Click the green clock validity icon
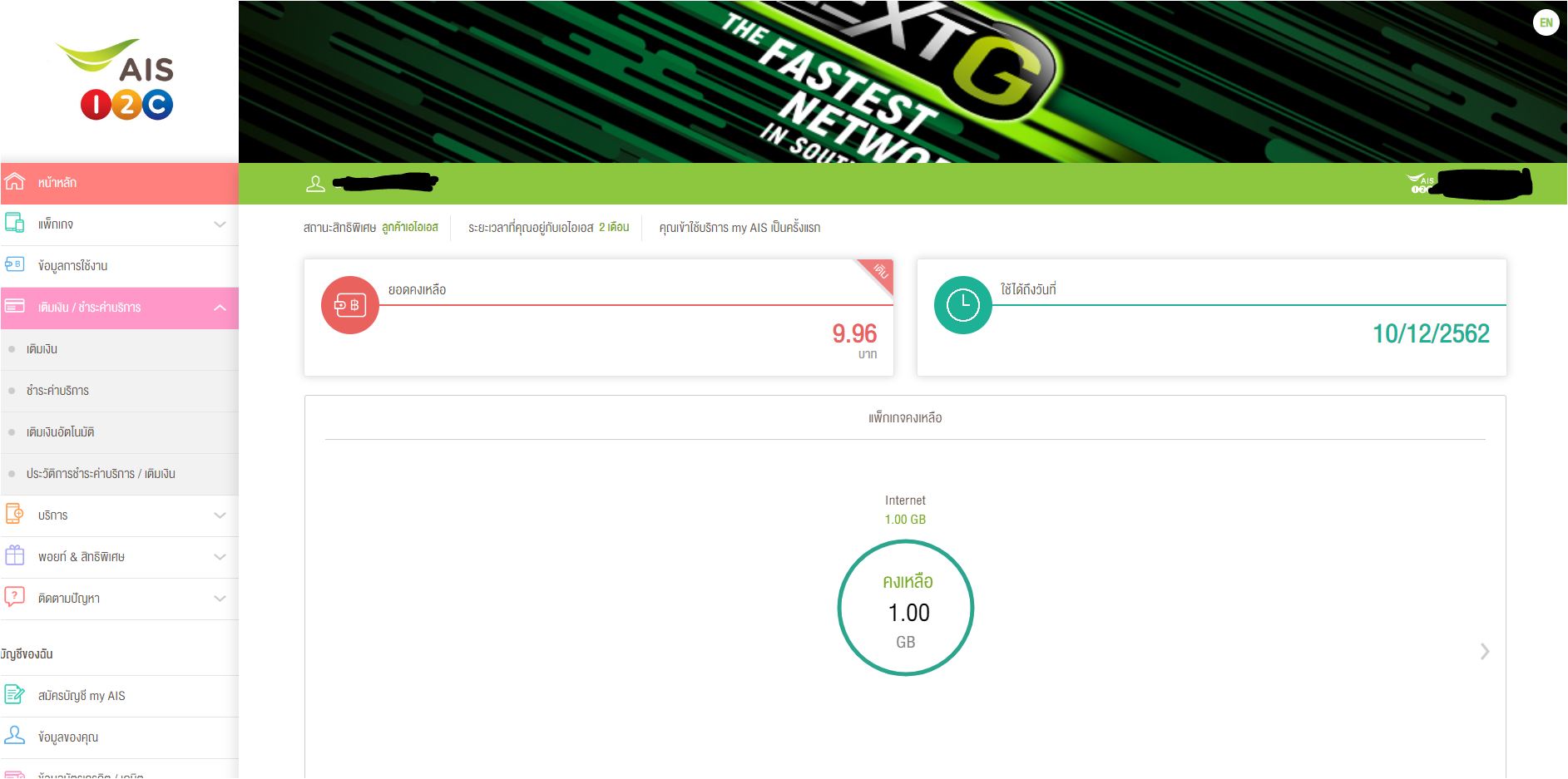Screen dimensions: 1568x779 pyautogui.click(x=963, y=305)
